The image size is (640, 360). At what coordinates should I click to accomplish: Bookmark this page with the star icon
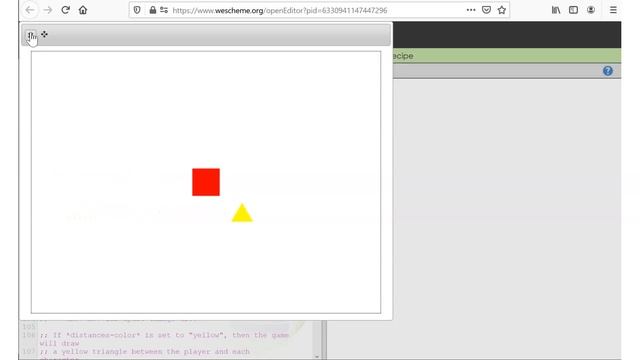502,10
